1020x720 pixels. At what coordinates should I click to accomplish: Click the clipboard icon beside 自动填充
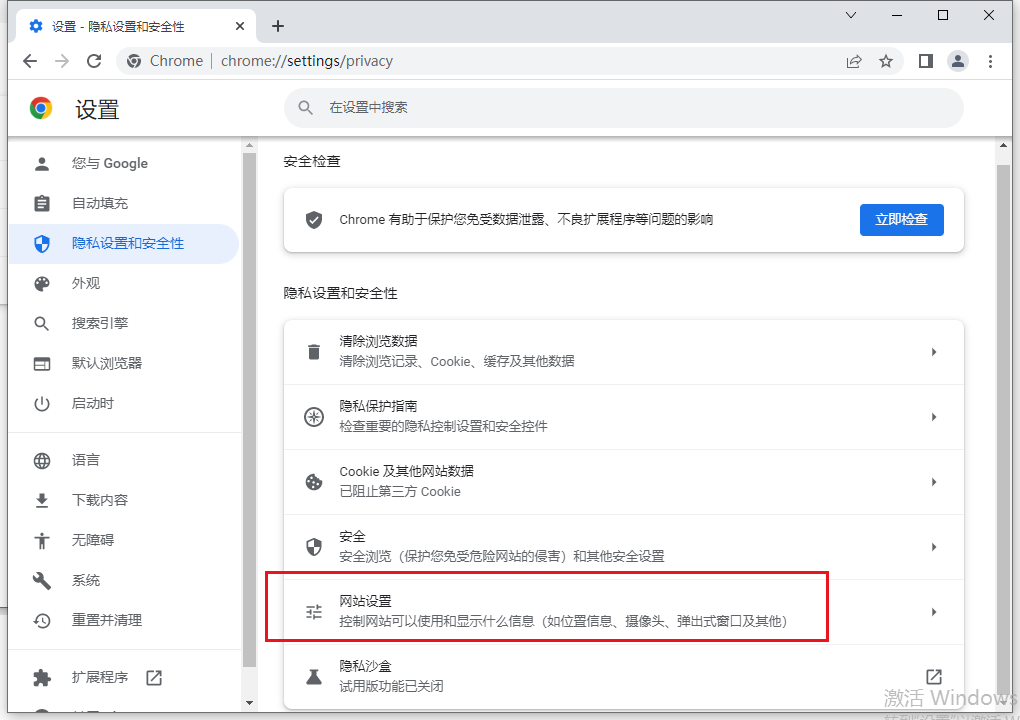(42, 204)
